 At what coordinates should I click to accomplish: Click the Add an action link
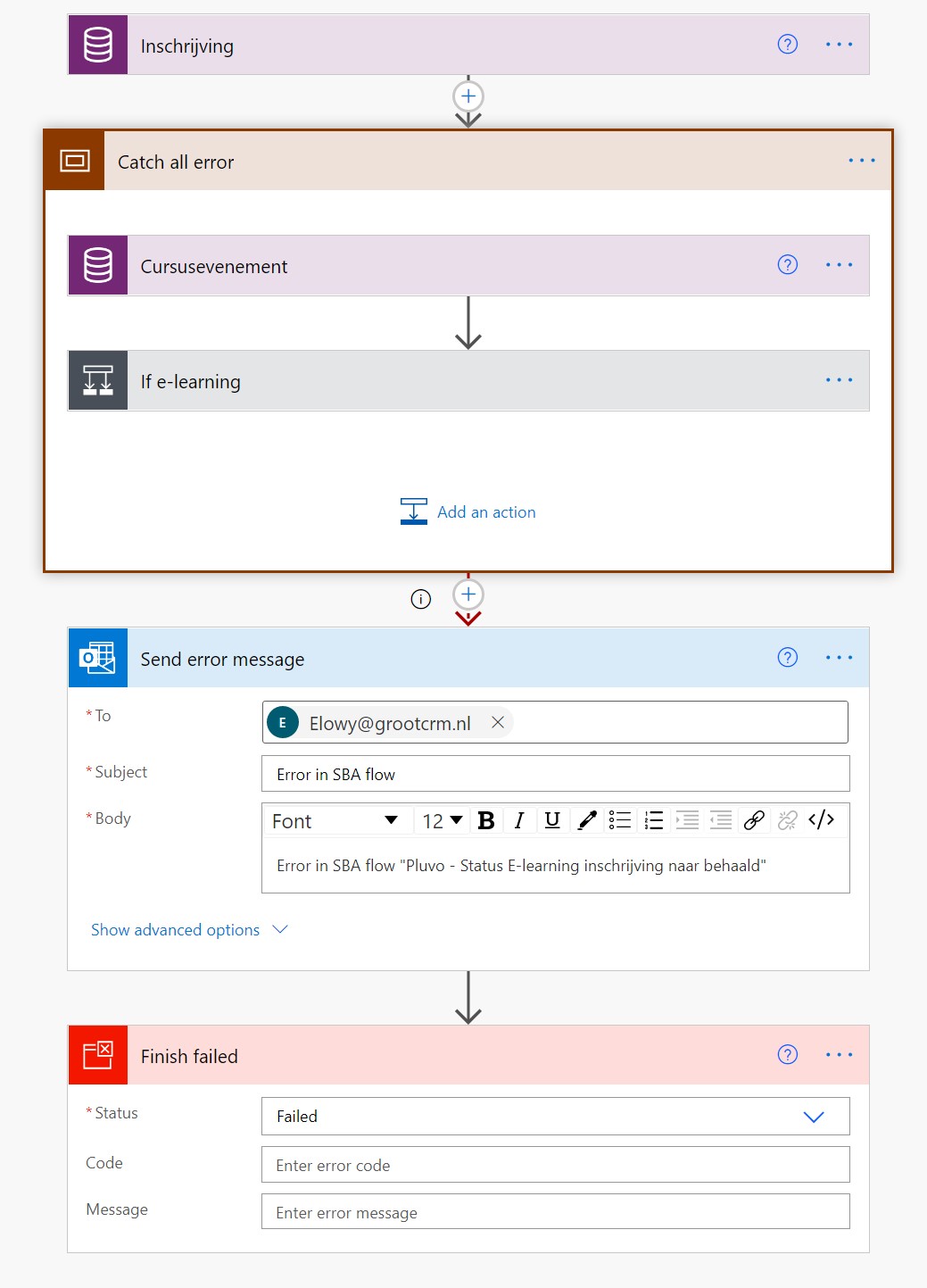point(486,511)
